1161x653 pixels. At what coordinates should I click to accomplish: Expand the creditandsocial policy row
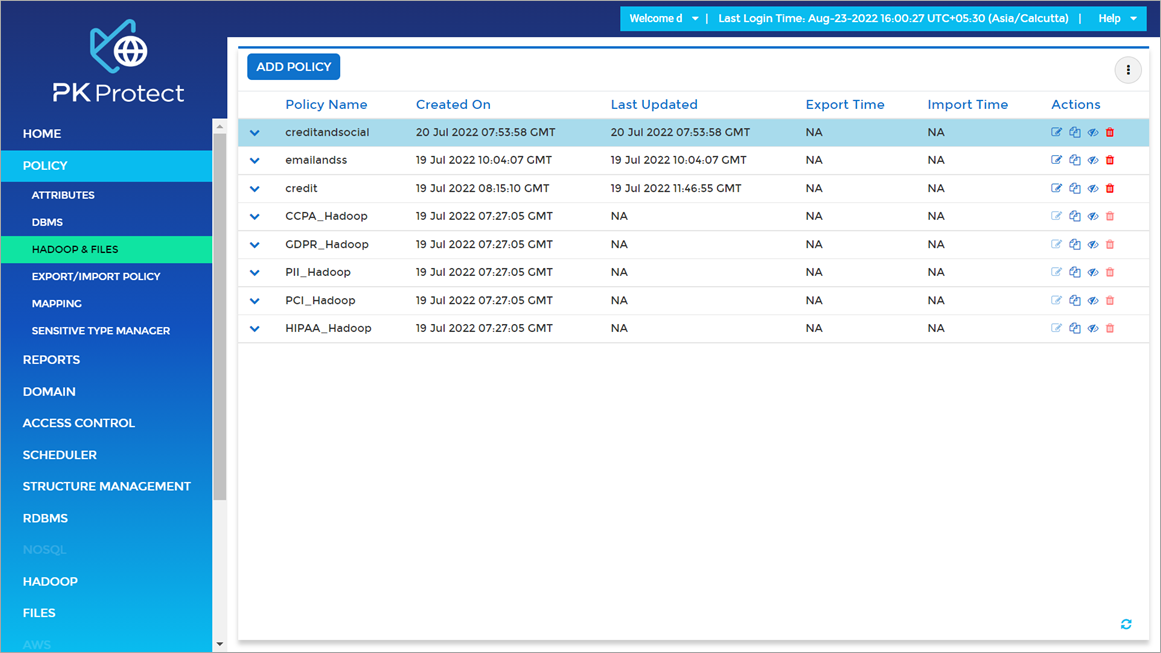(254, 131)
